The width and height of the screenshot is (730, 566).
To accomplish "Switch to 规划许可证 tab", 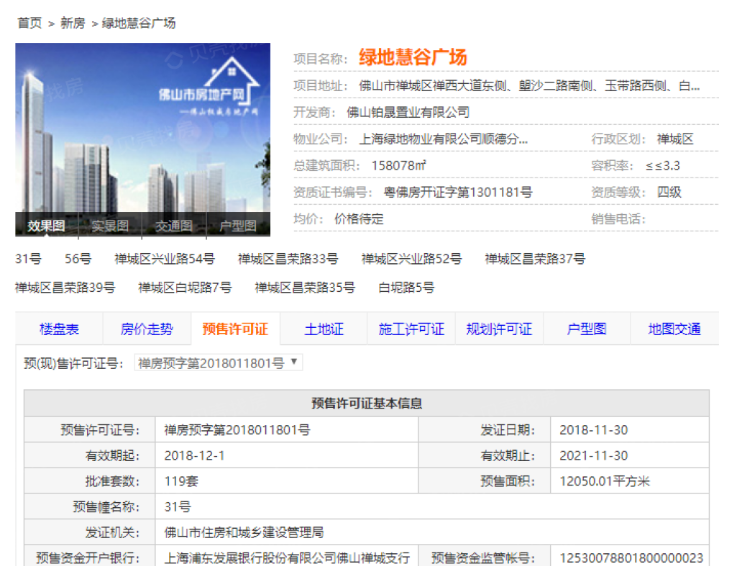I will coord(499,329).
